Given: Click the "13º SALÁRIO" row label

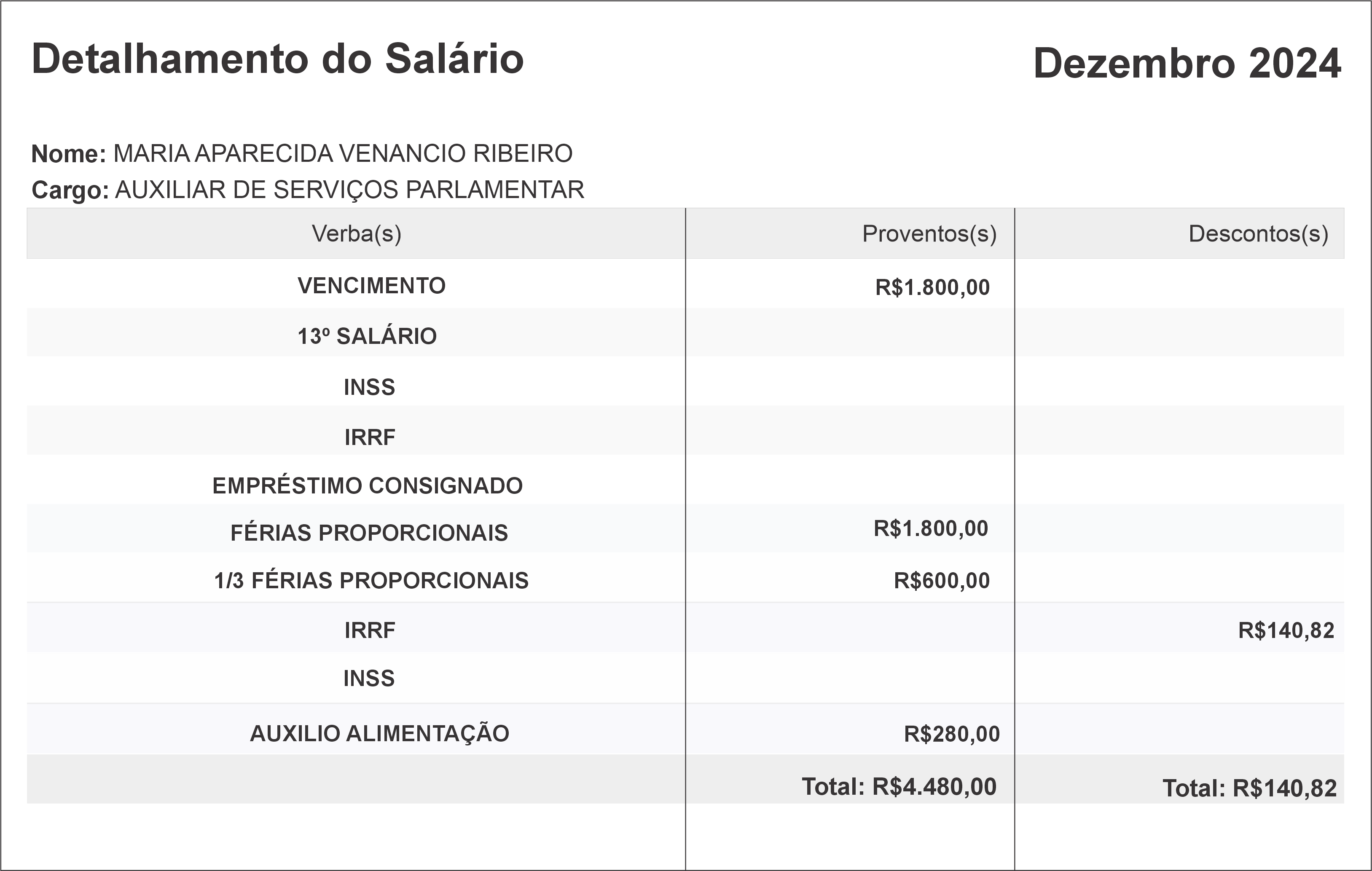Looking at the screenshot, I should click(x=367, y=336).
